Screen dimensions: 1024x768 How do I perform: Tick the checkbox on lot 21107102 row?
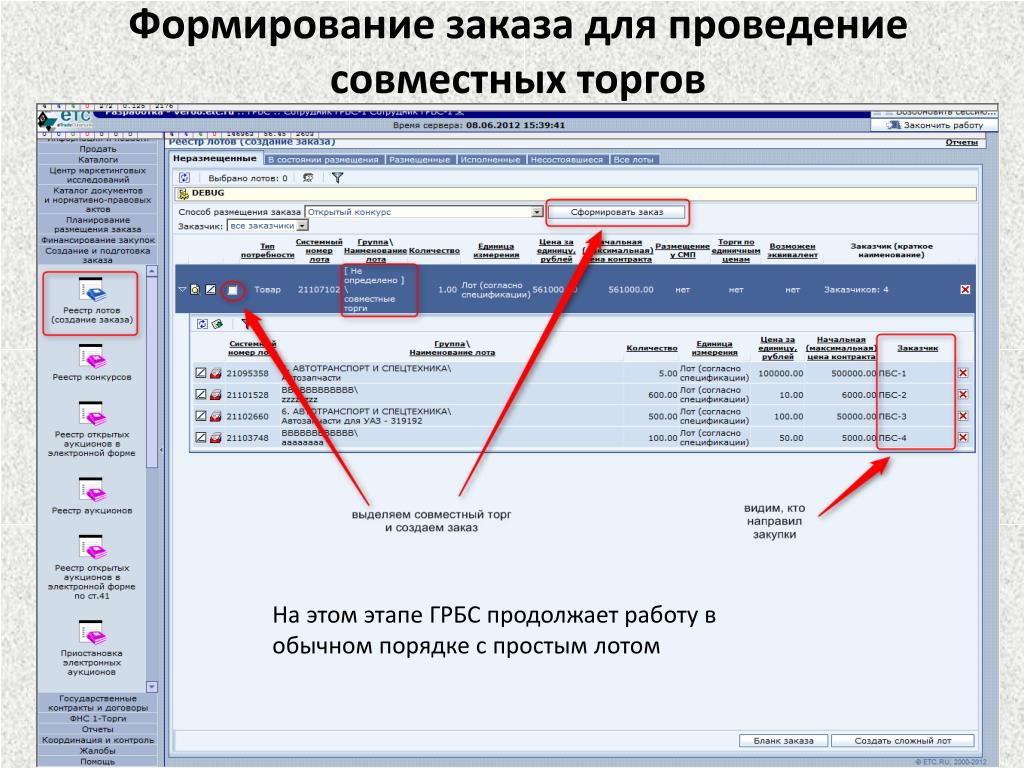tap(232, 290)
